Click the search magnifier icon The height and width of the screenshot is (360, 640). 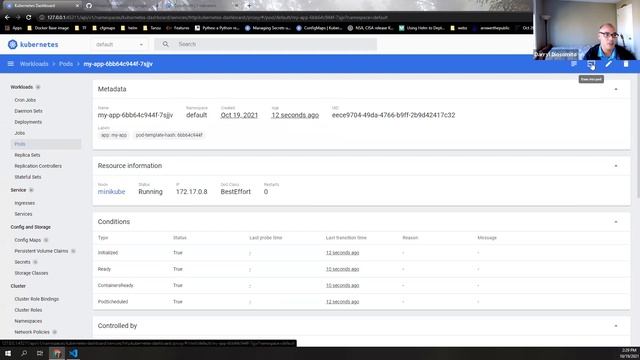click(x=165, y=44)
